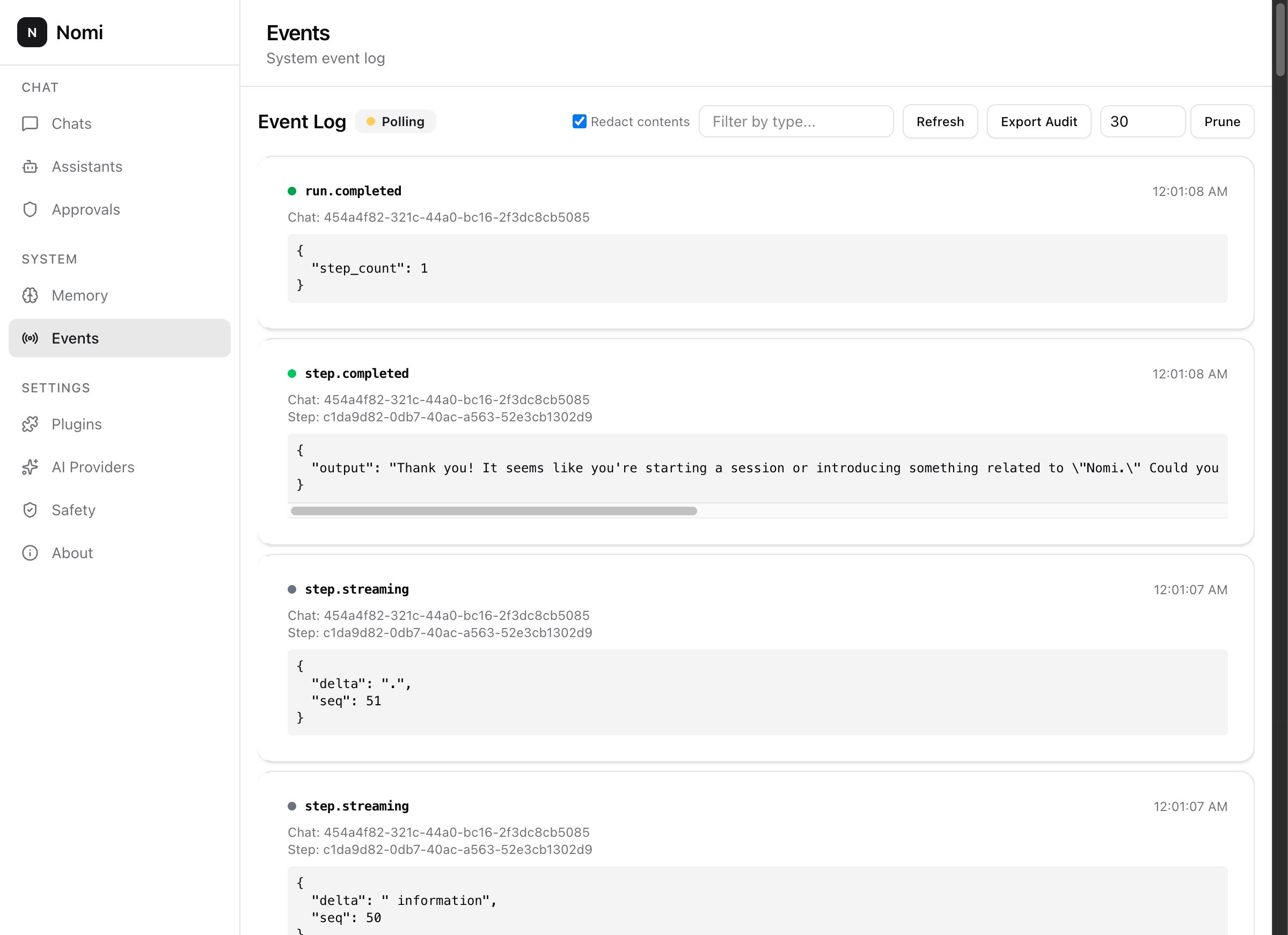Click the 12:01:07 AM timestamp on seq 50 event
The width and height of the screenshot is (1288, 935).
tap(1190, 807)
